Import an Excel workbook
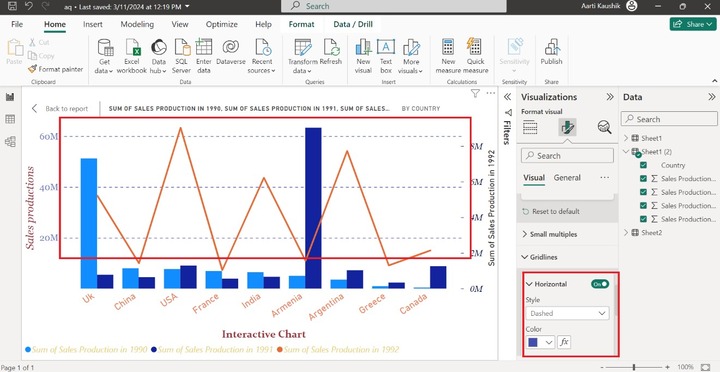This screenshot has width=720, height=372. coord(132,56)
